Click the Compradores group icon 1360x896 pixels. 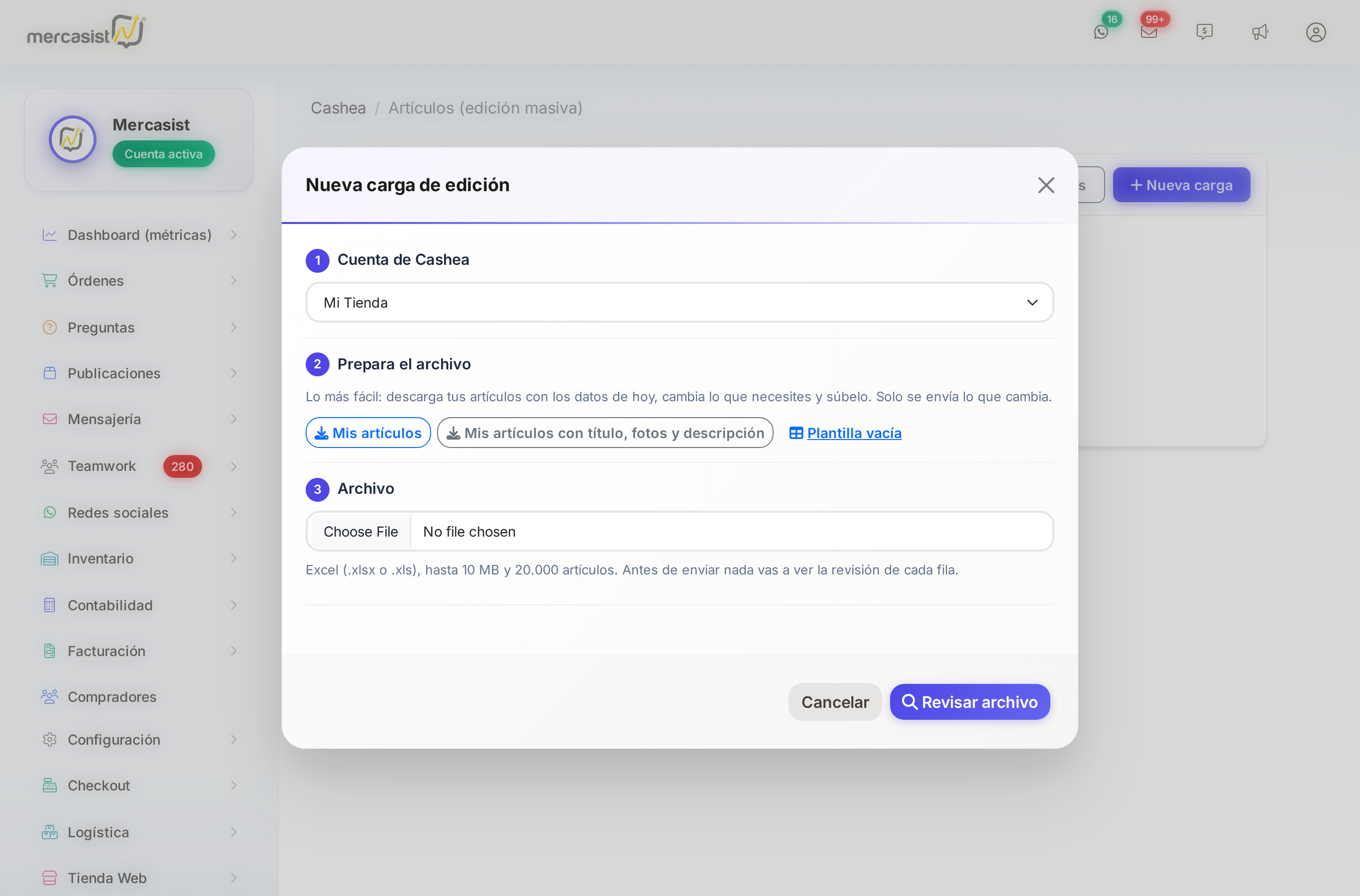pos(50,696)
